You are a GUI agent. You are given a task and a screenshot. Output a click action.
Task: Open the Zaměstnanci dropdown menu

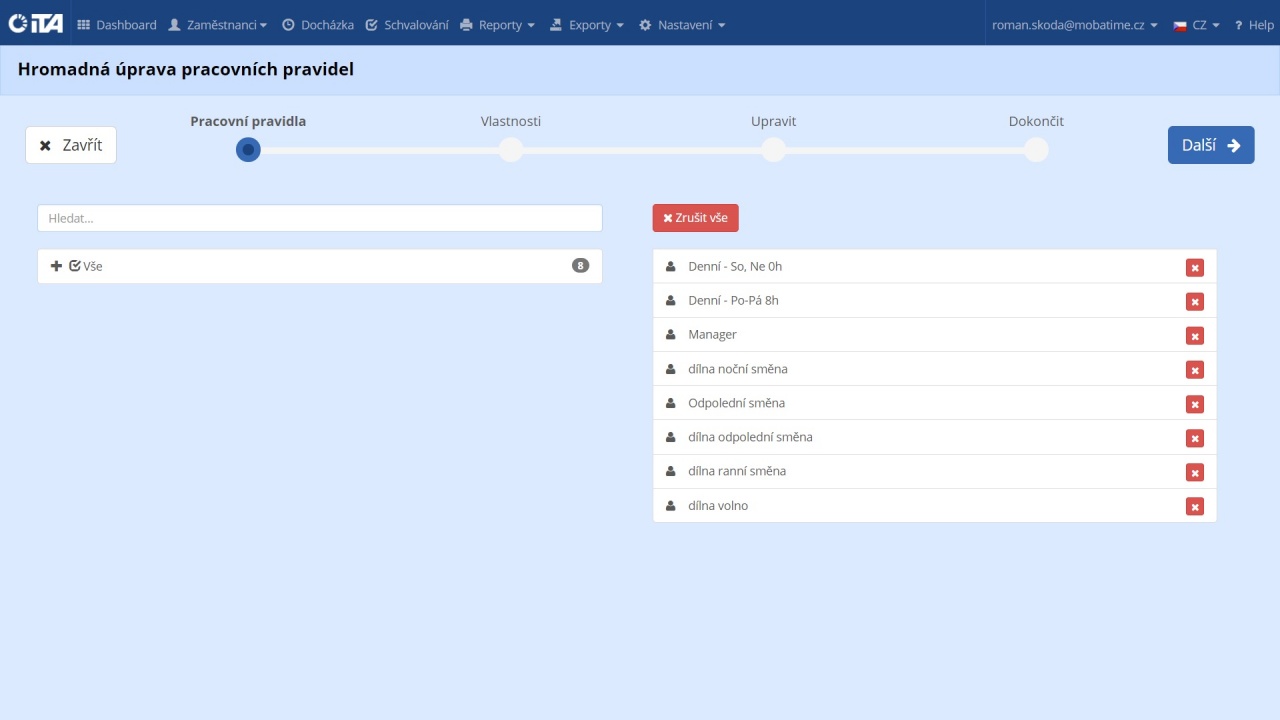[x=217, y=25]
